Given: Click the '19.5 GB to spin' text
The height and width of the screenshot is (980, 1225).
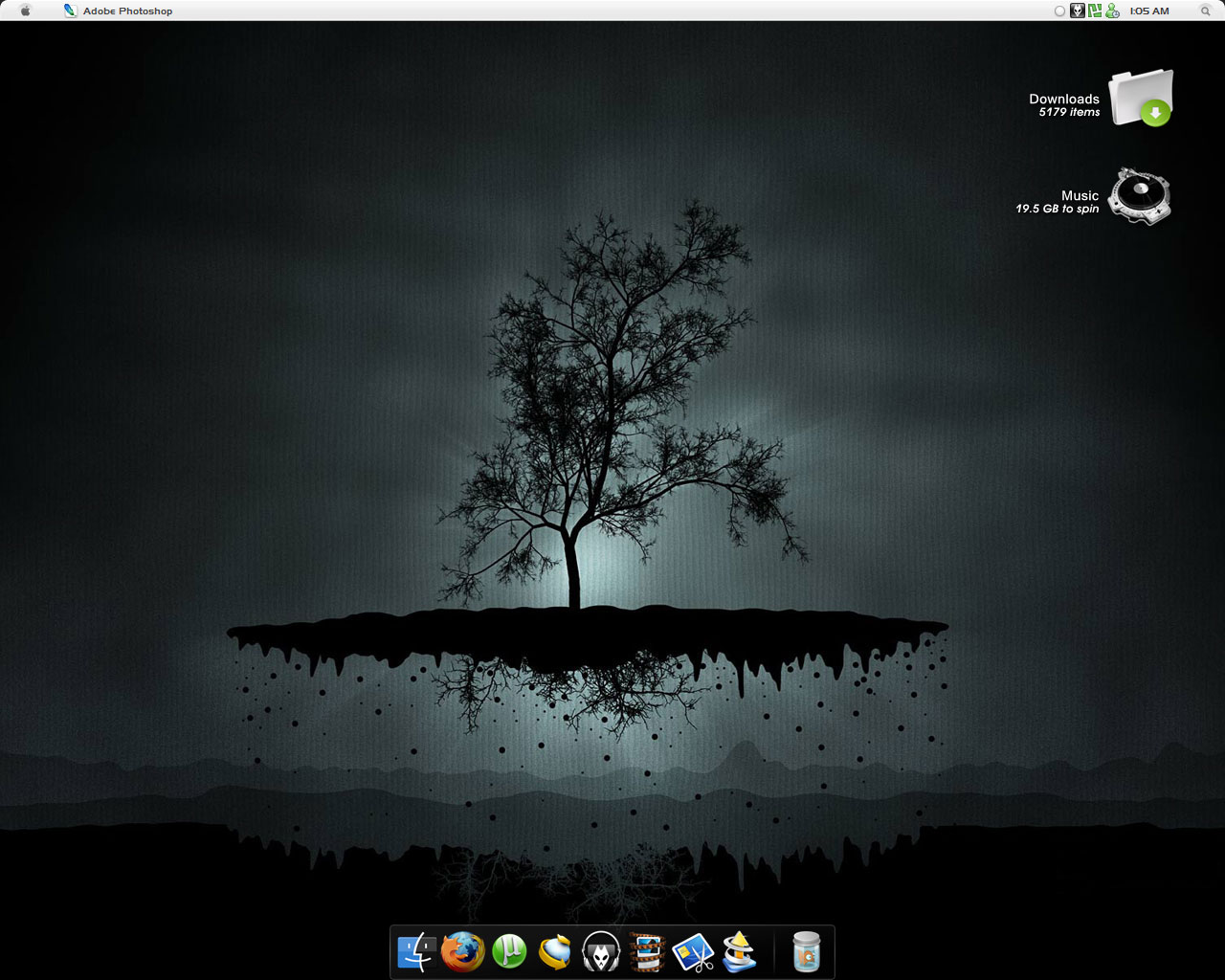Looking at the screenshot, I should (x=1058, y=209).
